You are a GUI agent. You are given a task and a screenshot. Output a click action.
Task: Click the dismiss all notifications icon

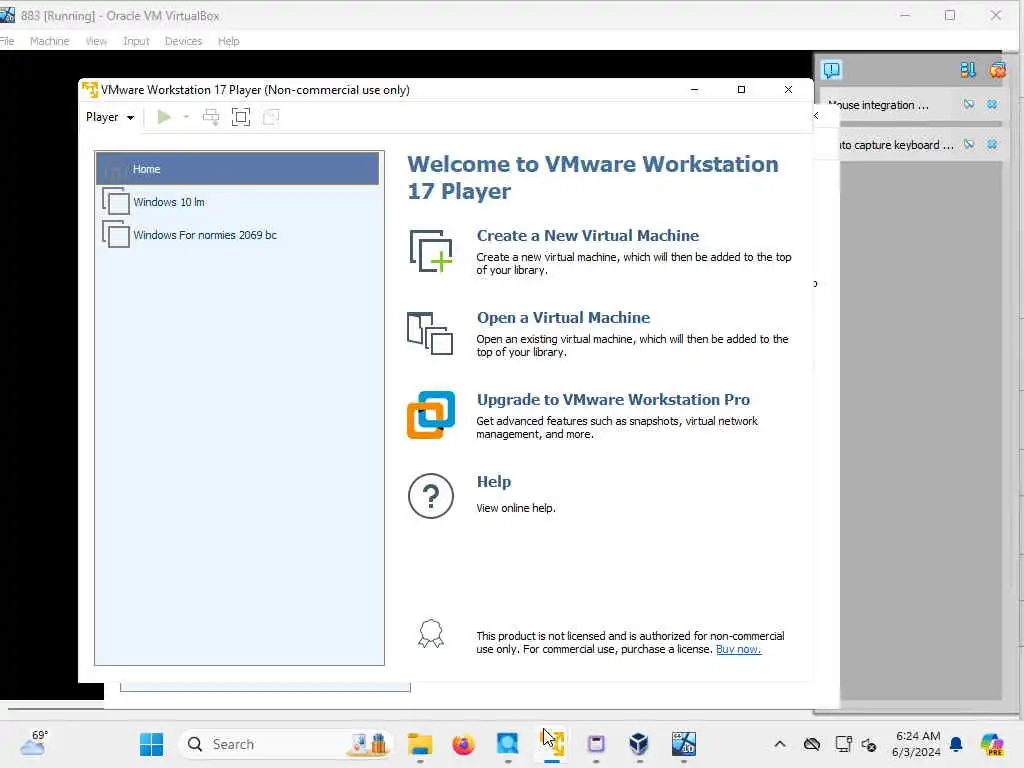pos(997,70)
